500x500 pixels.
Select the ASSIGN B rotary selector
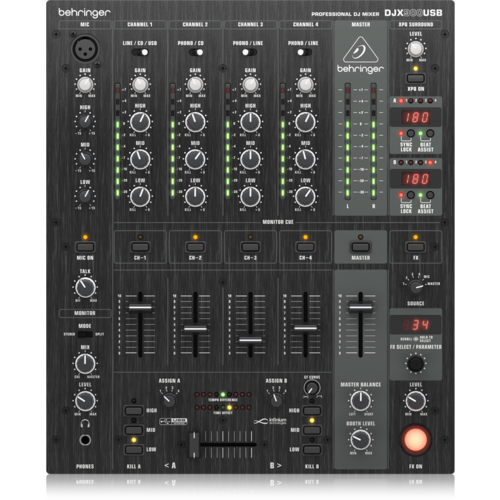pyautogui.click(x=276, y=400)
